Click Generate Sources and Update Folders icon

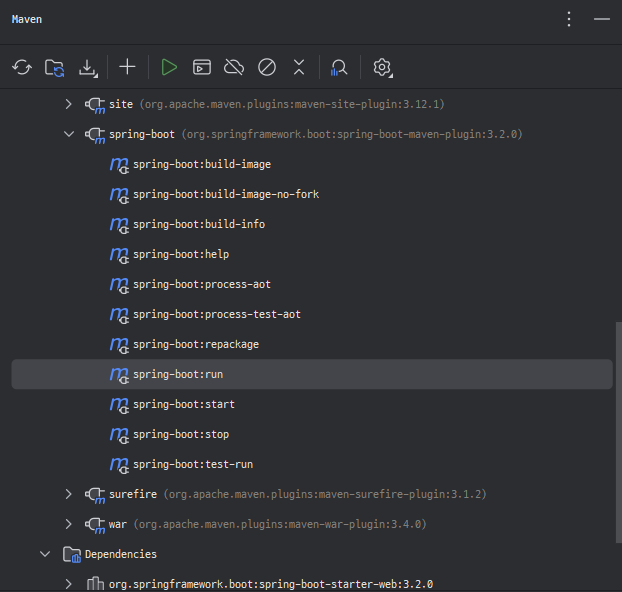pos(54,67)
